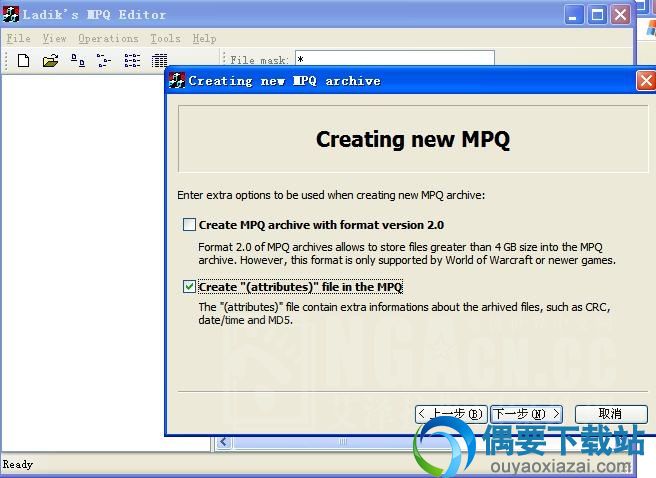Go back with the 上一步(B) button
Image resolution: width=656 pixels, height=478 pixels.
pos(451,414)
